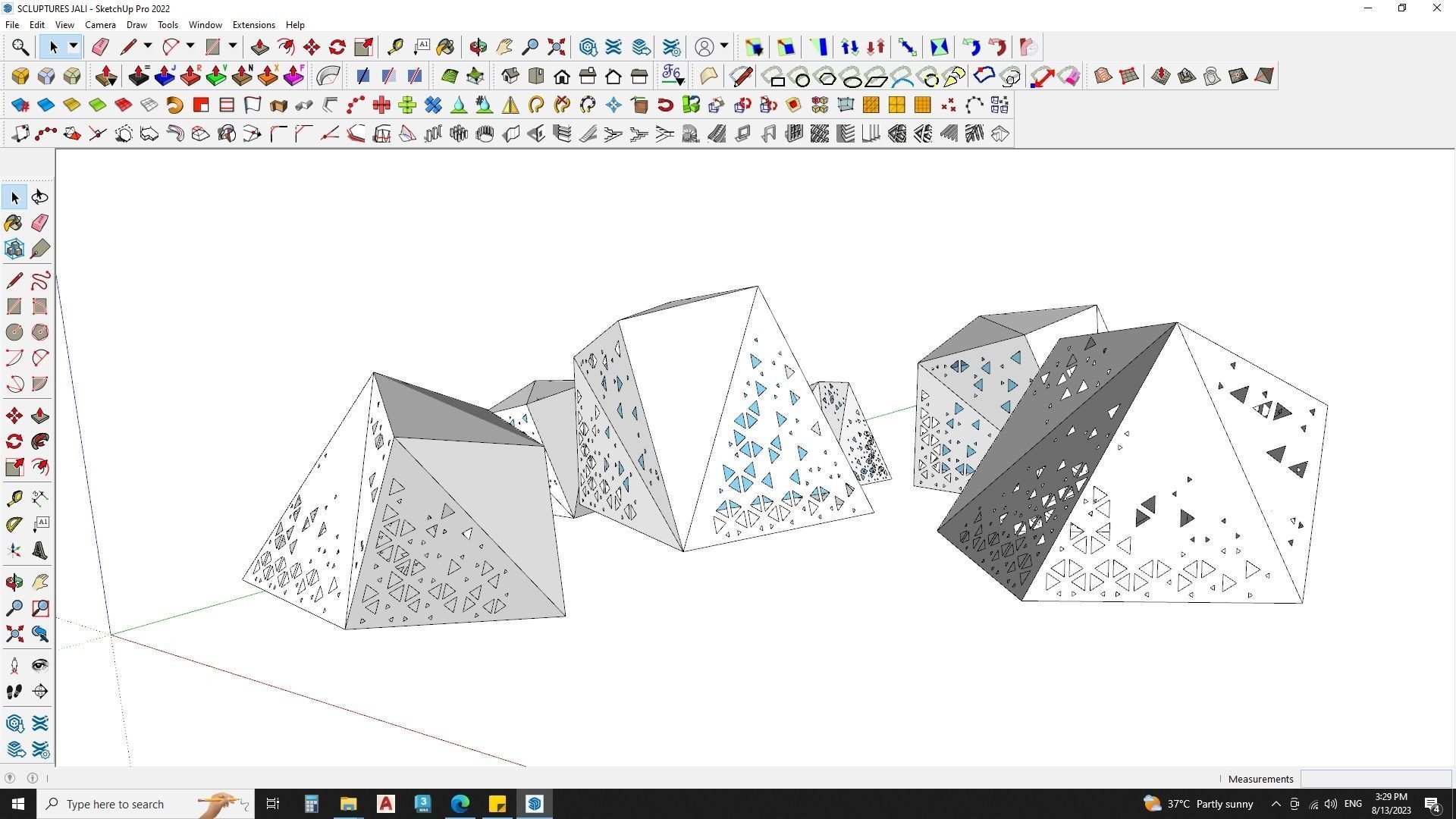1456x819 pixels.
Task: Open the Camera menu
Action: [100, 25]
